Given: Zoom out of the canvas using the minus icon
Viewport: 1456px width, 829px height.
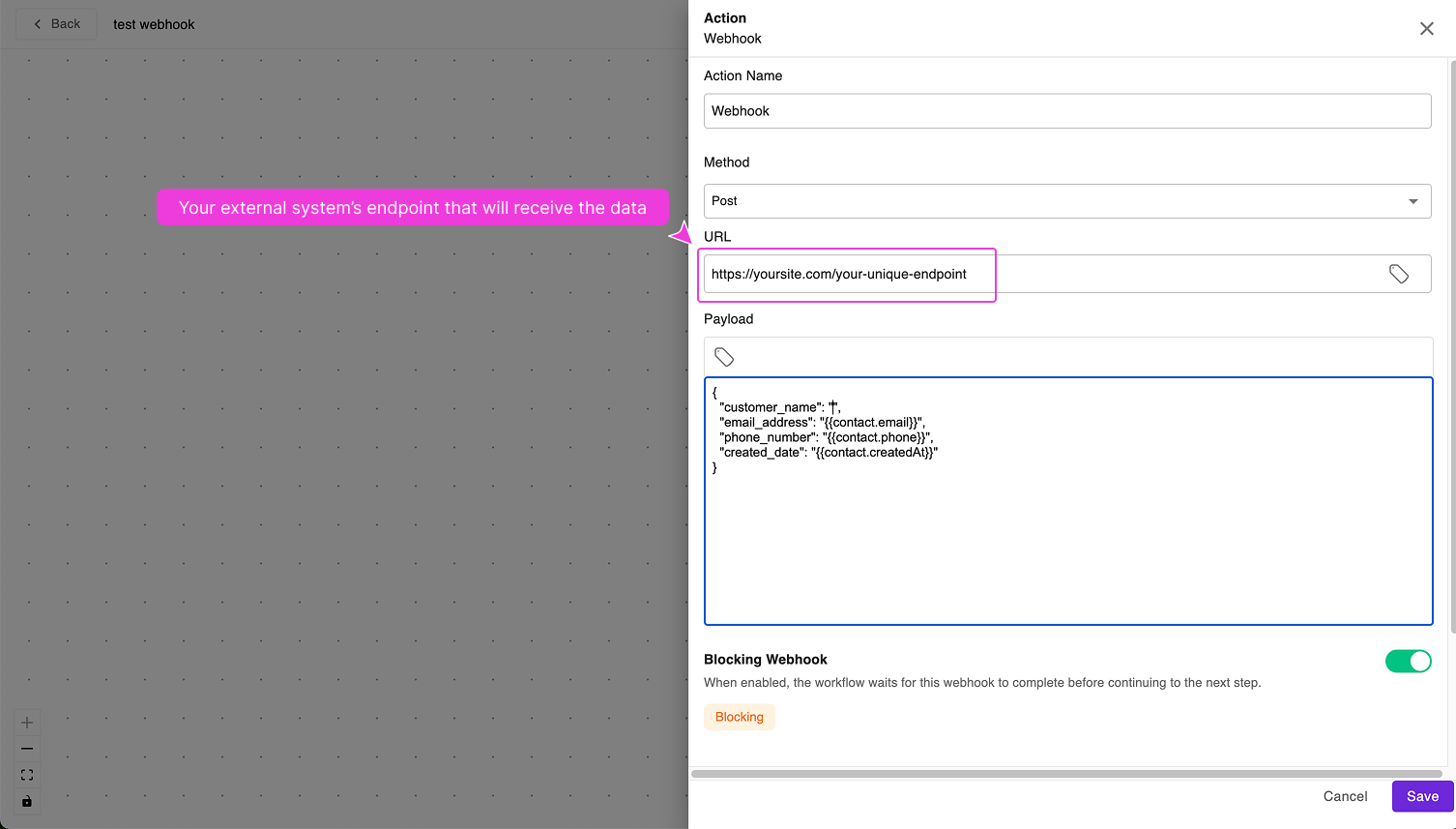Looking at the screenshot, I should point(27,748).
